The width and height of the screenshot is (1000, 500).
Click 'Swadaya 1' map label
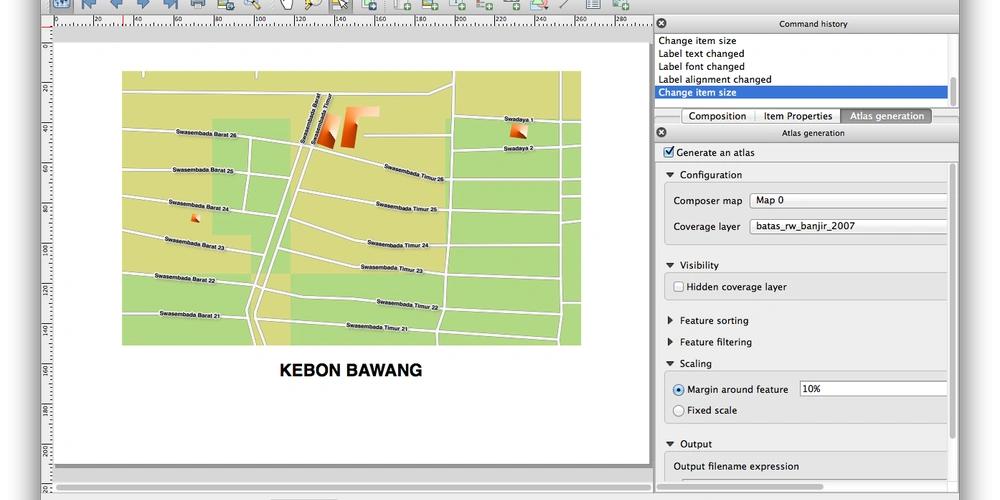pyautogui.click(x=518, y=119)
